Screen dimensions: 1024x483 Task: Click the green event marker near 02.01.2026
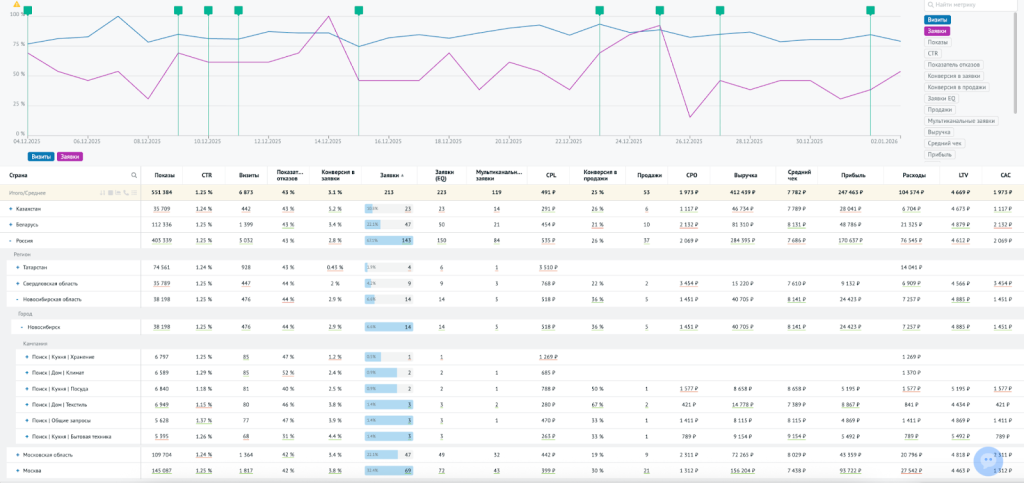[x=871, y=10]
